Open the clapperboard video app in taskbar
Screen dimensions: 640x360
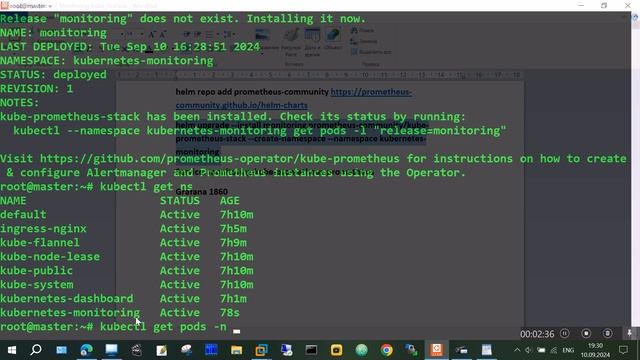point(137,350)
